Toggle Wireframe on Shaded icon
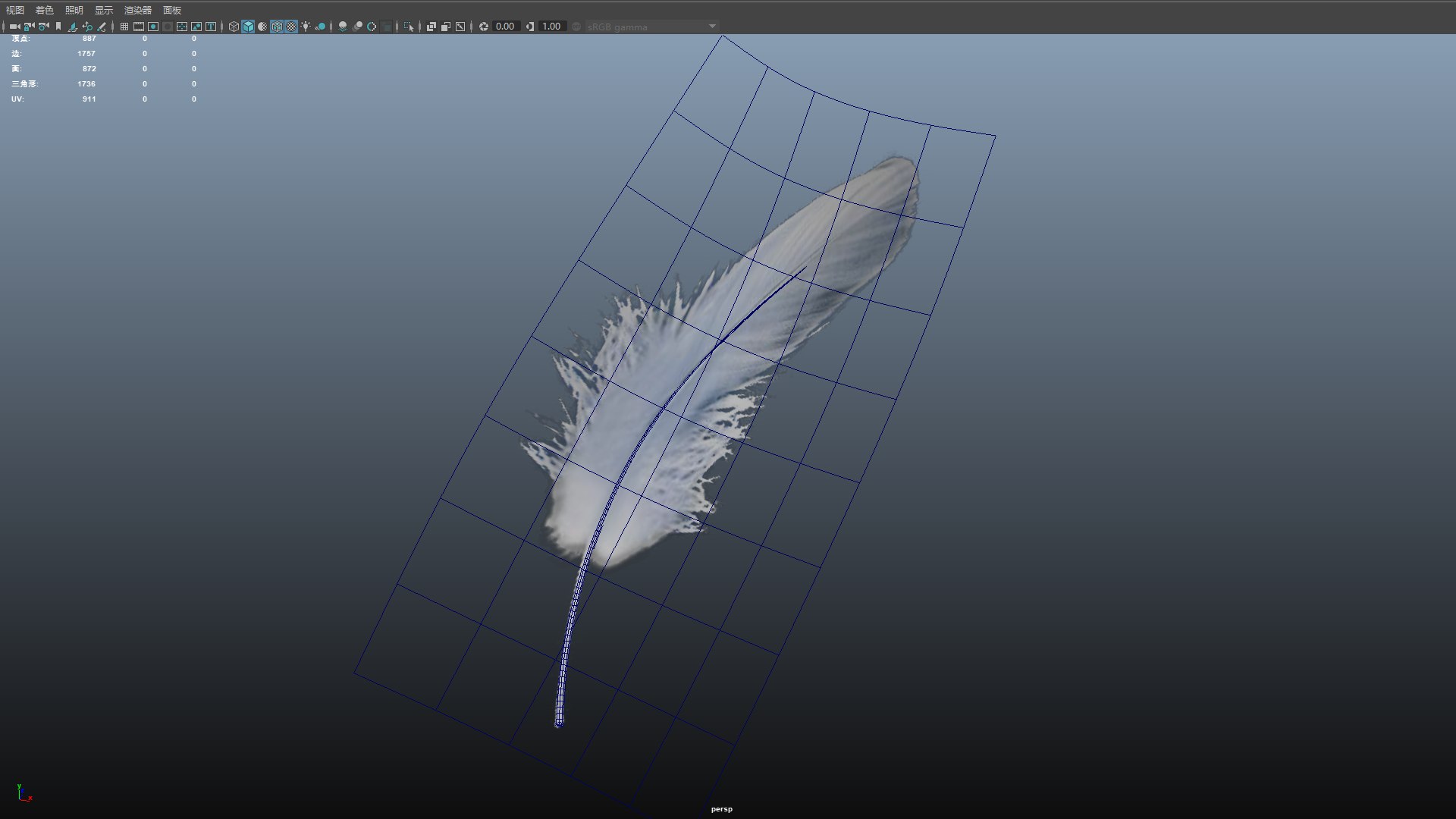The image size is (1456, 819). [277, 27]
